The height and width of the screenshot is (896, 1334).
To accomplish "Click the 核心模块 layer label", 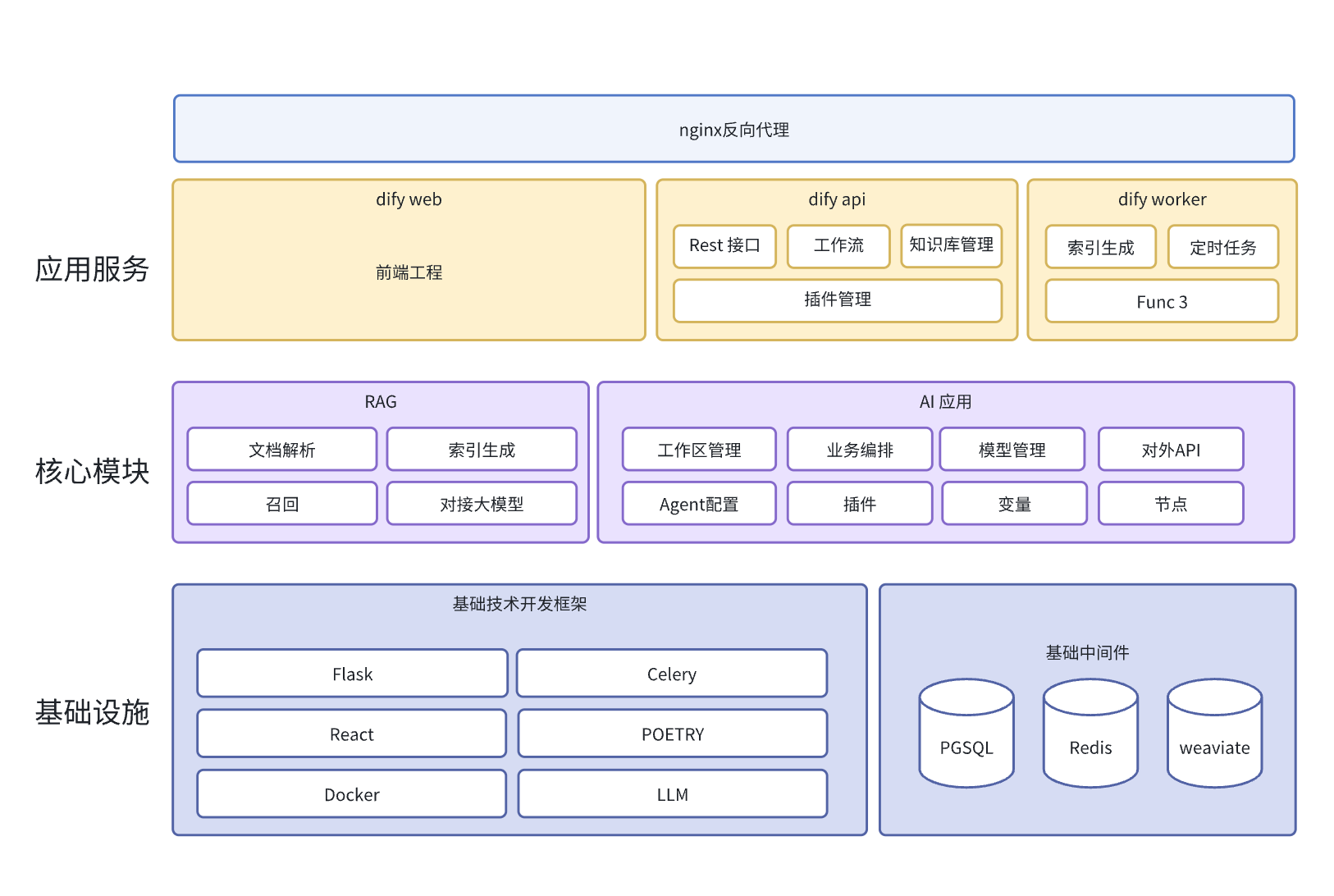I will 92,471.
